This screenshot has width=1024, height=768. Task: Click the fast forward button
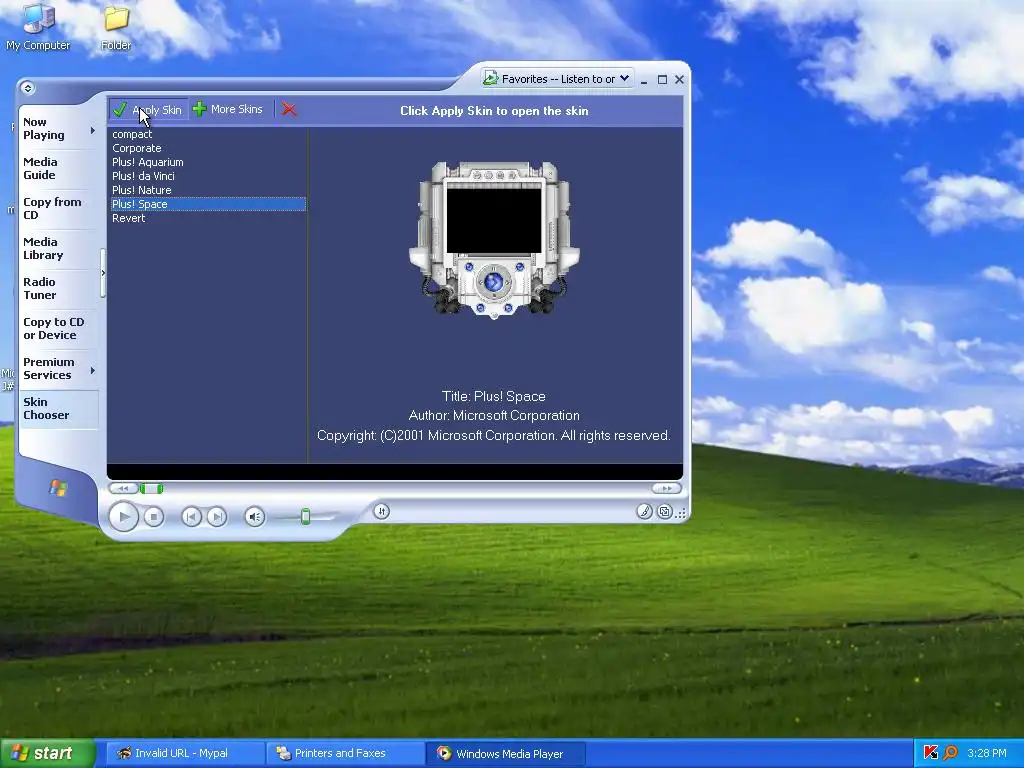[666, 488]
